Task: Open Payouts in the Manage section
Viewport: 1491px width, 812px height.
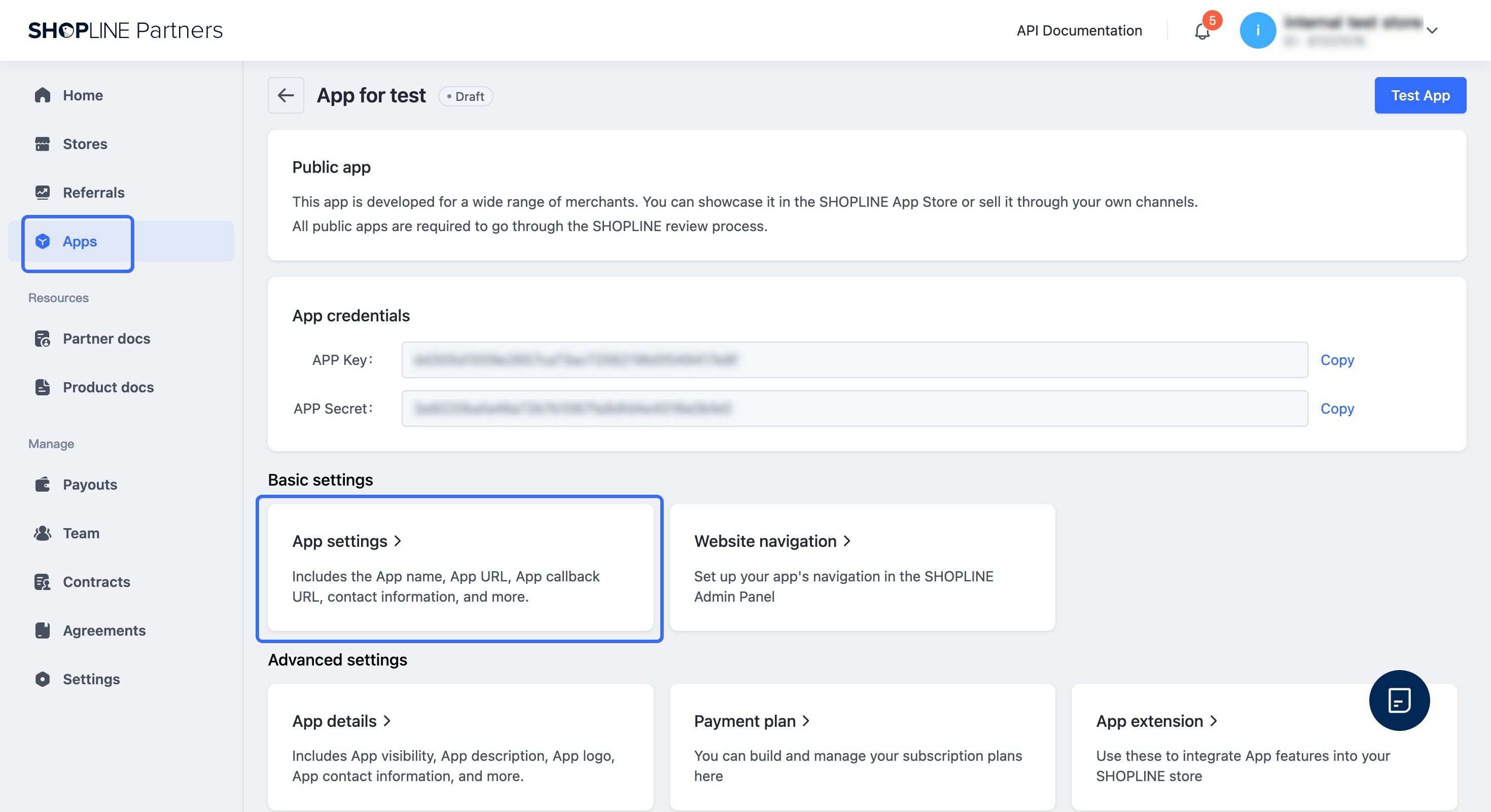Action: (90, 484)
